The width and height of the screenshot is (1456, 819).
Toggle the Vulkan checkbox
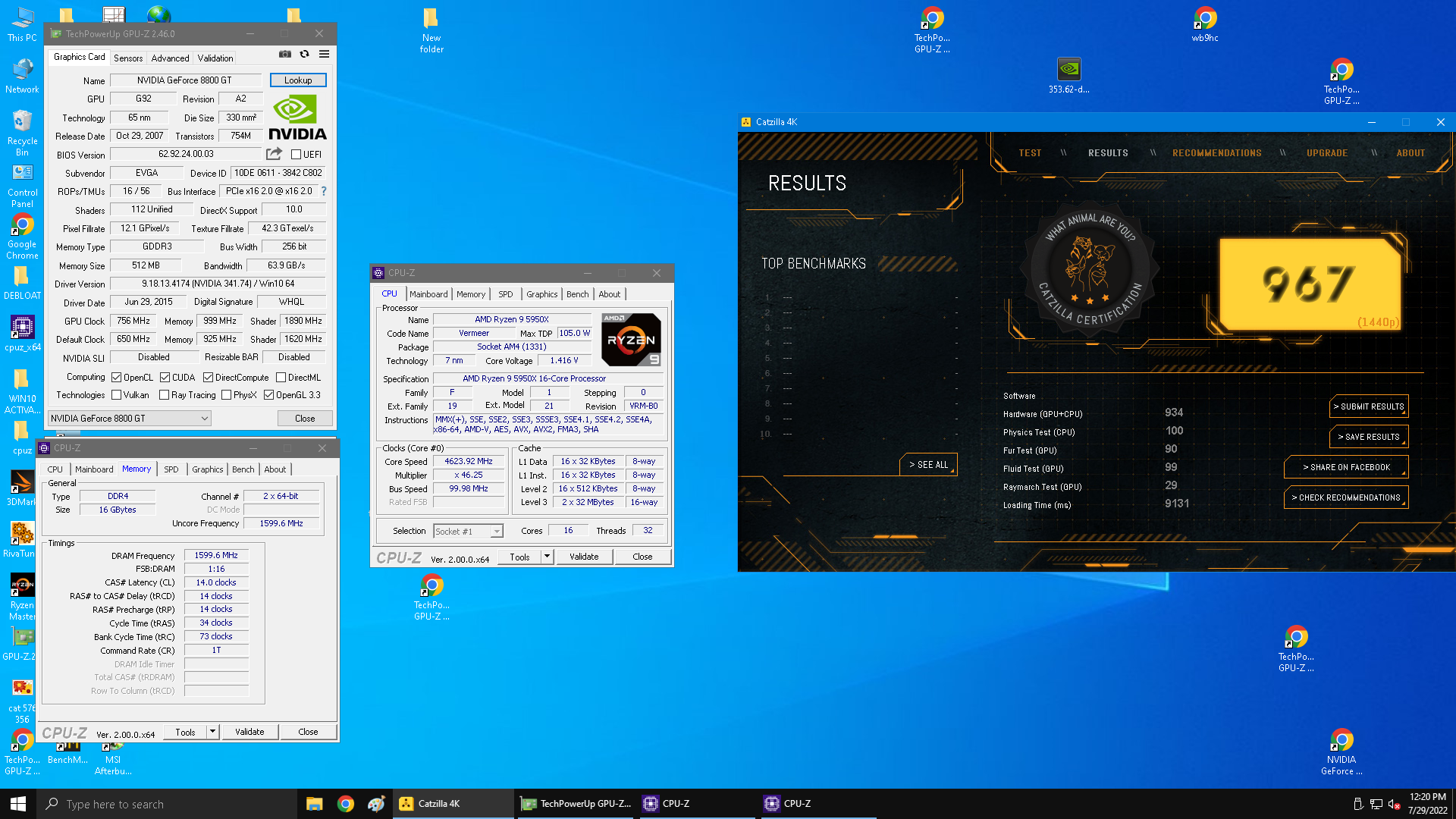pos(116,395)
